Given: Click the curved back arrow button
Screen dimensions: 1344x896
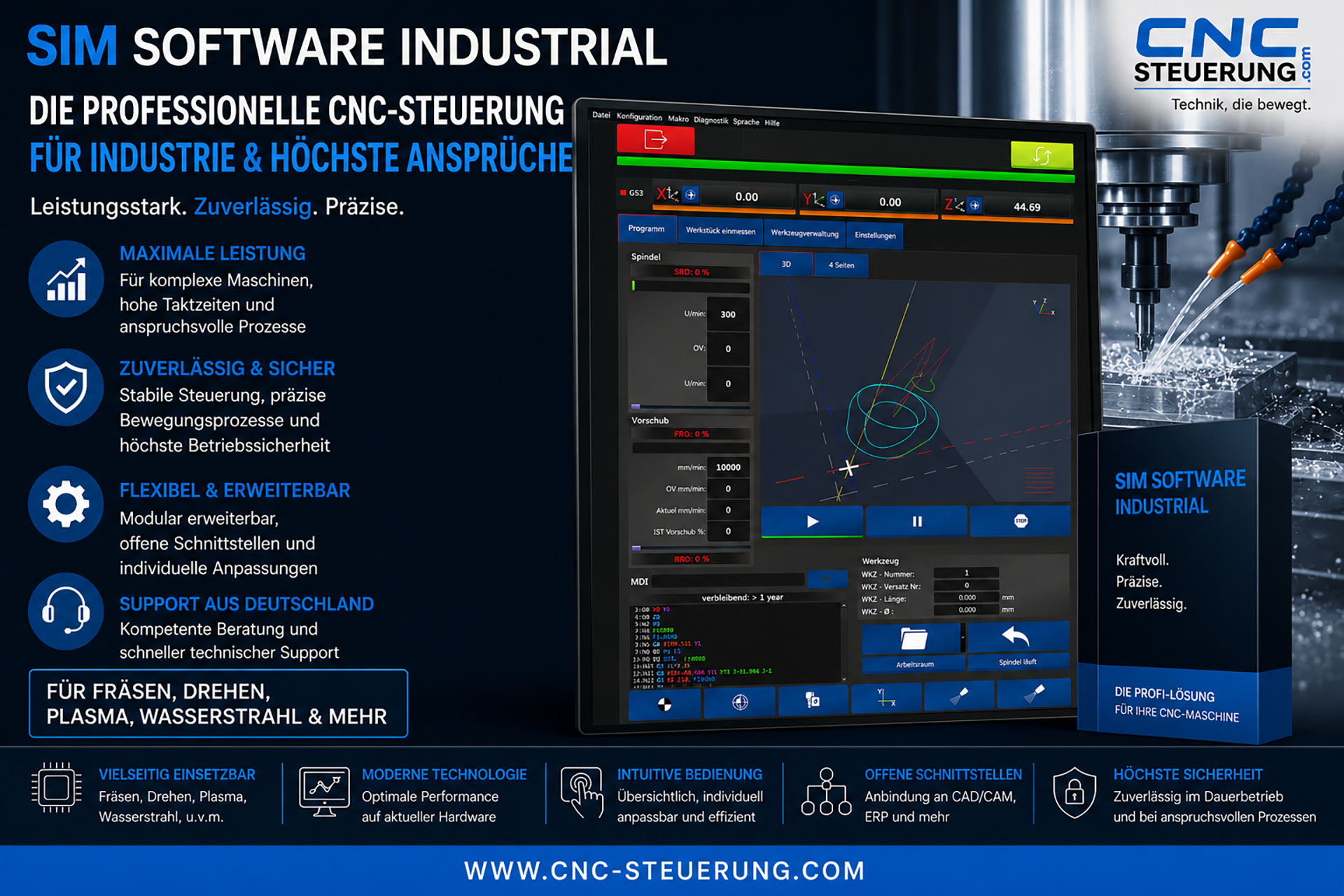Looking at the screenshot, I should [x=1017, y=636].
